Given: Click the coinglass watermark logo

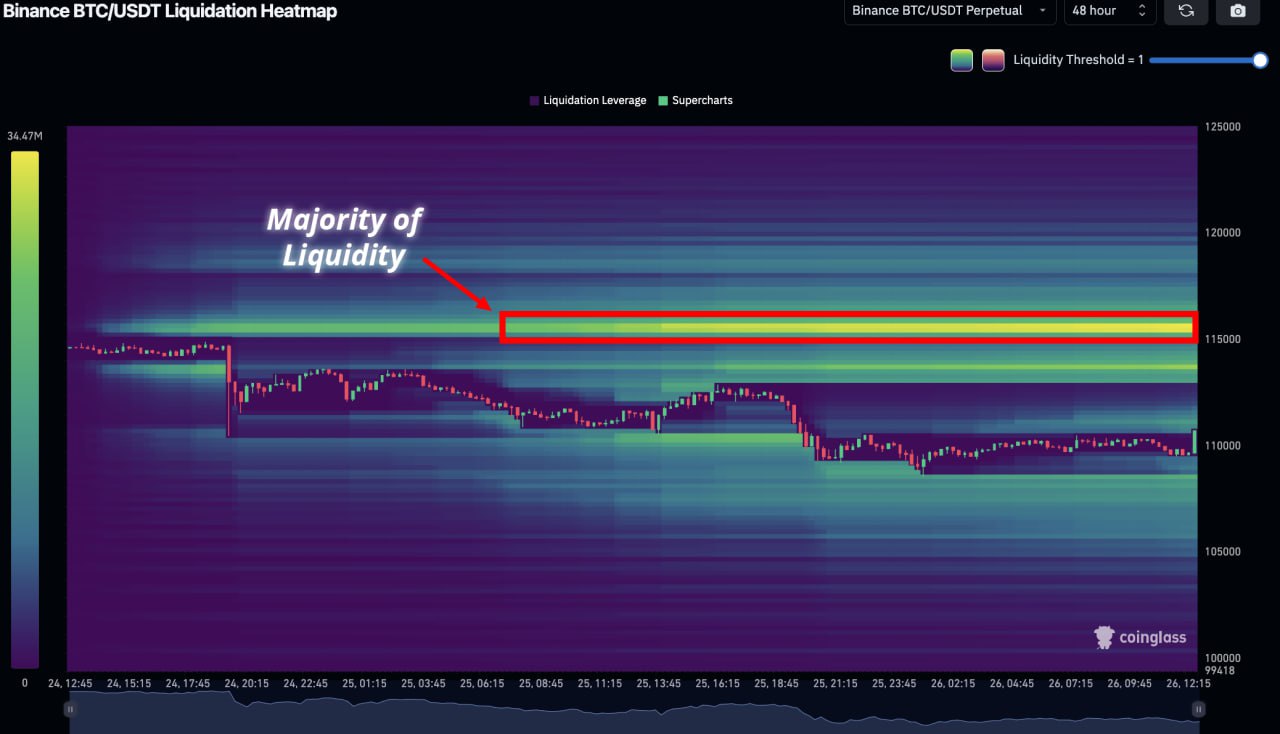Looking at the screenshot, I should coord(1140,637).
